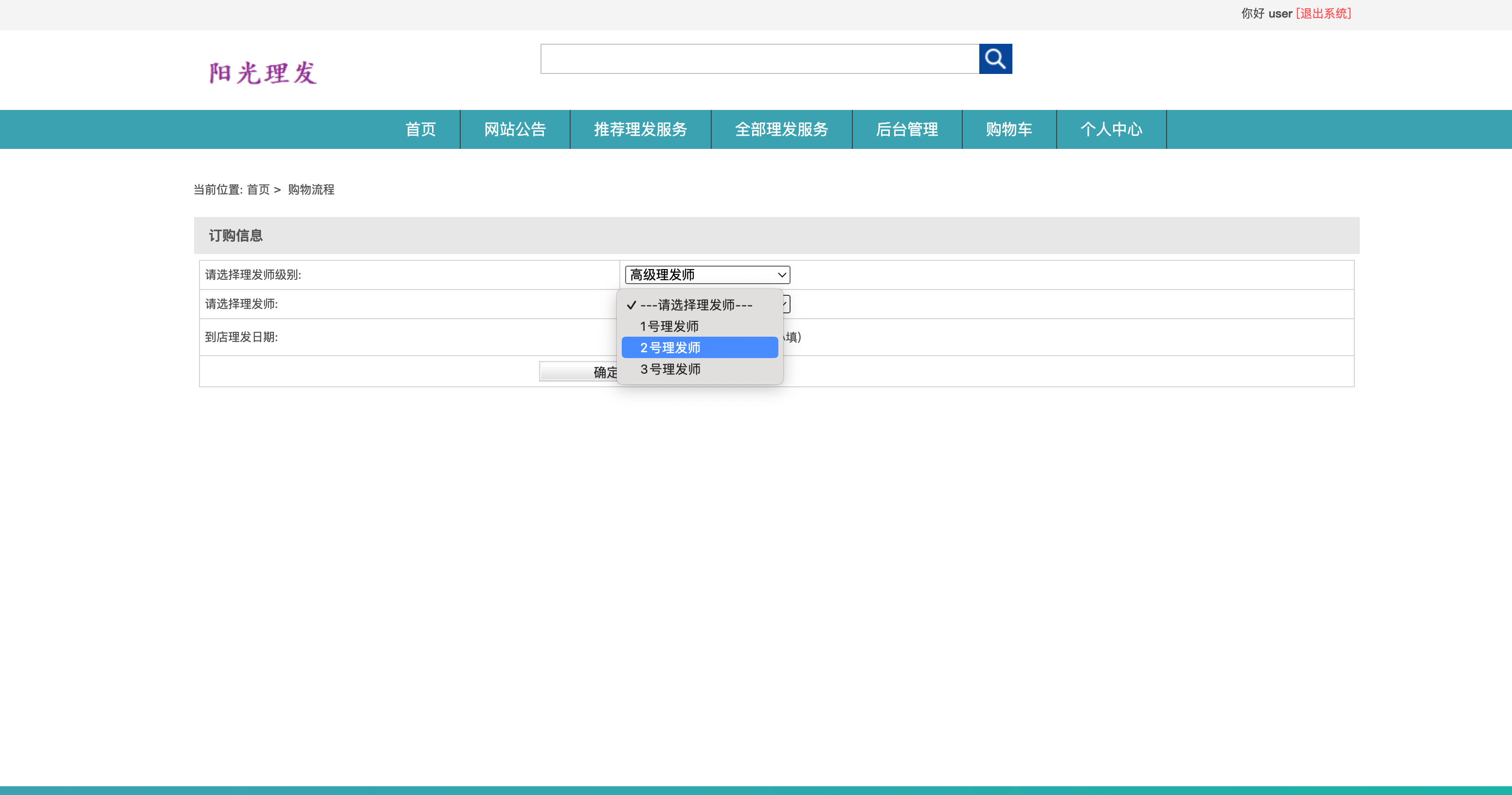The image size is (1512, 795).
Task: Select 3号理发师 from the dropdown list
Action: pos(671,369)
